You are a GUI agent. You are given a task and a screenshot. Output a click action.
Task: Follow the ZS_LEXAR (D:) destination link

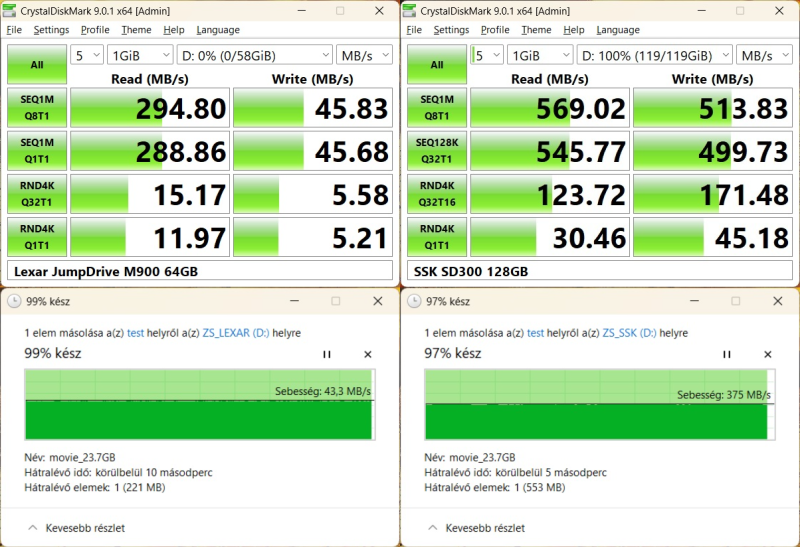coord(236,333)
